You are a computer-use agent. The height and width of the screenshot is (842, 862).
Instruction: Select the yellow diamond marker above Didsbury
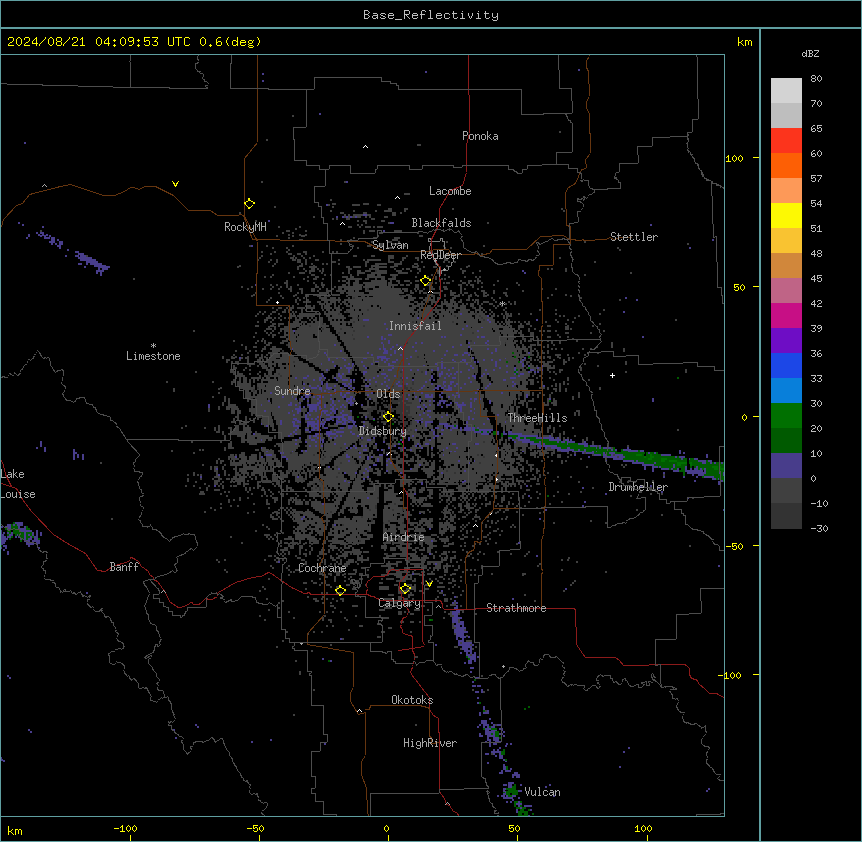(x=388, y=417)
